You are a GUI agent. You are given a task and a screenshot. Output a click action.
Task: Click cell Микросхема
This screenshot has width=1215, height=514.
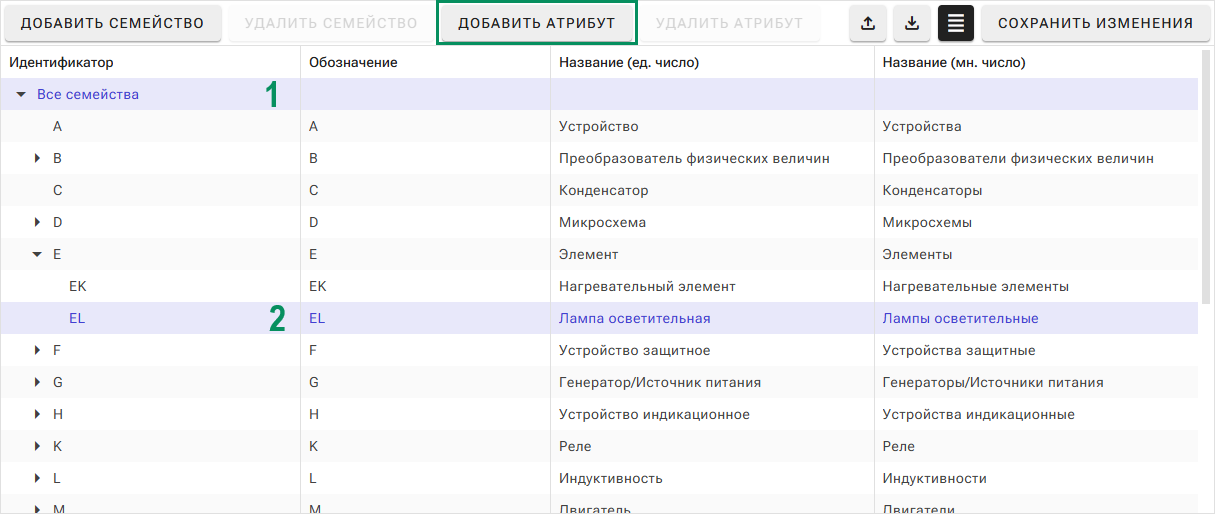(x=602, y=222)
